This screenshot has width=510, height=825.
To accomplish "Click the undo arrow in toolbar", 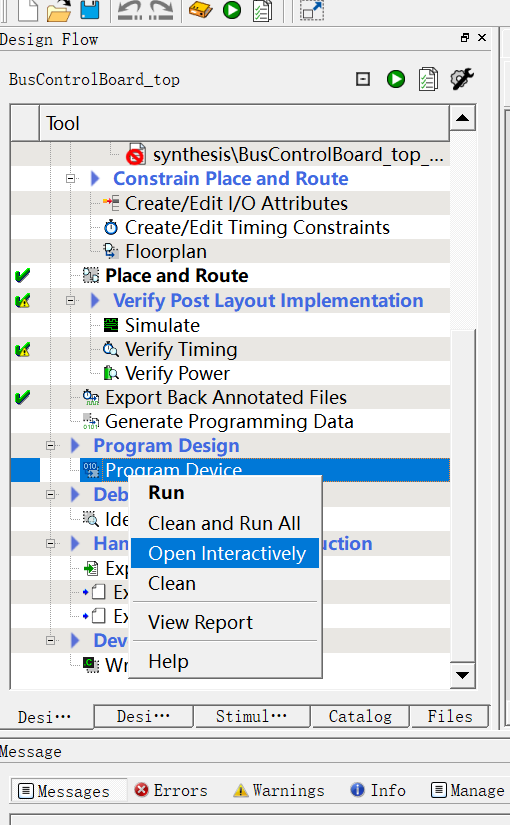I will coord(129,10).
